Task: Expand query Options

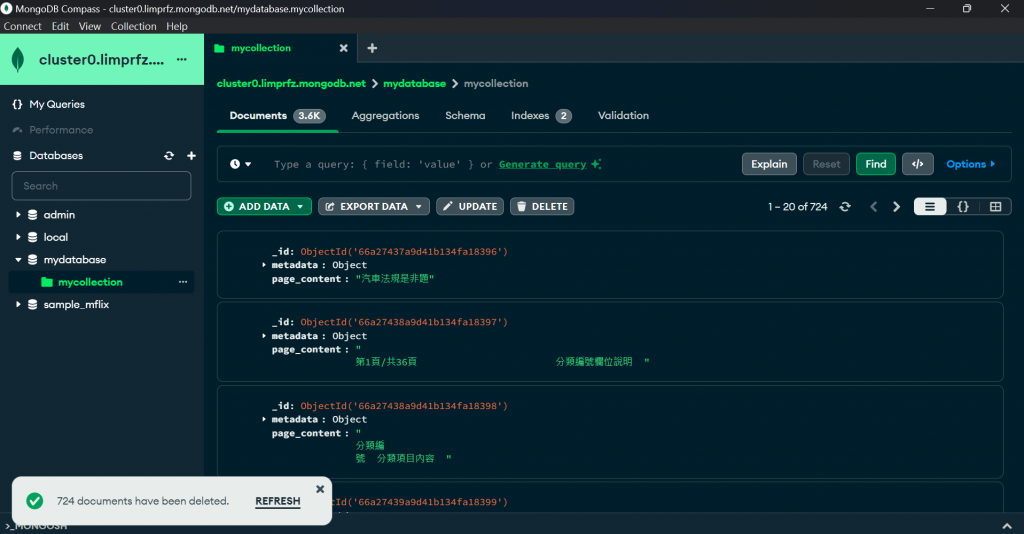Action: (970, 164)
